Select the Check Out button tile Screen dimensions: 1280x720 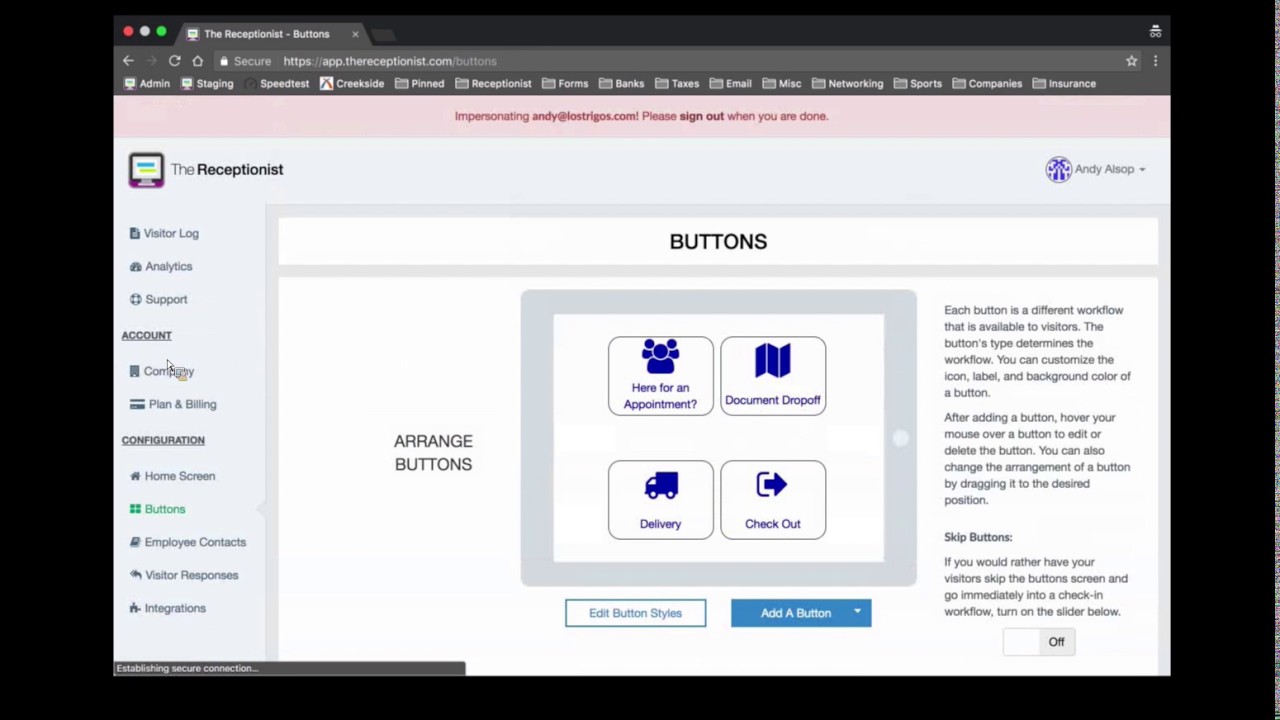point(773,500)
